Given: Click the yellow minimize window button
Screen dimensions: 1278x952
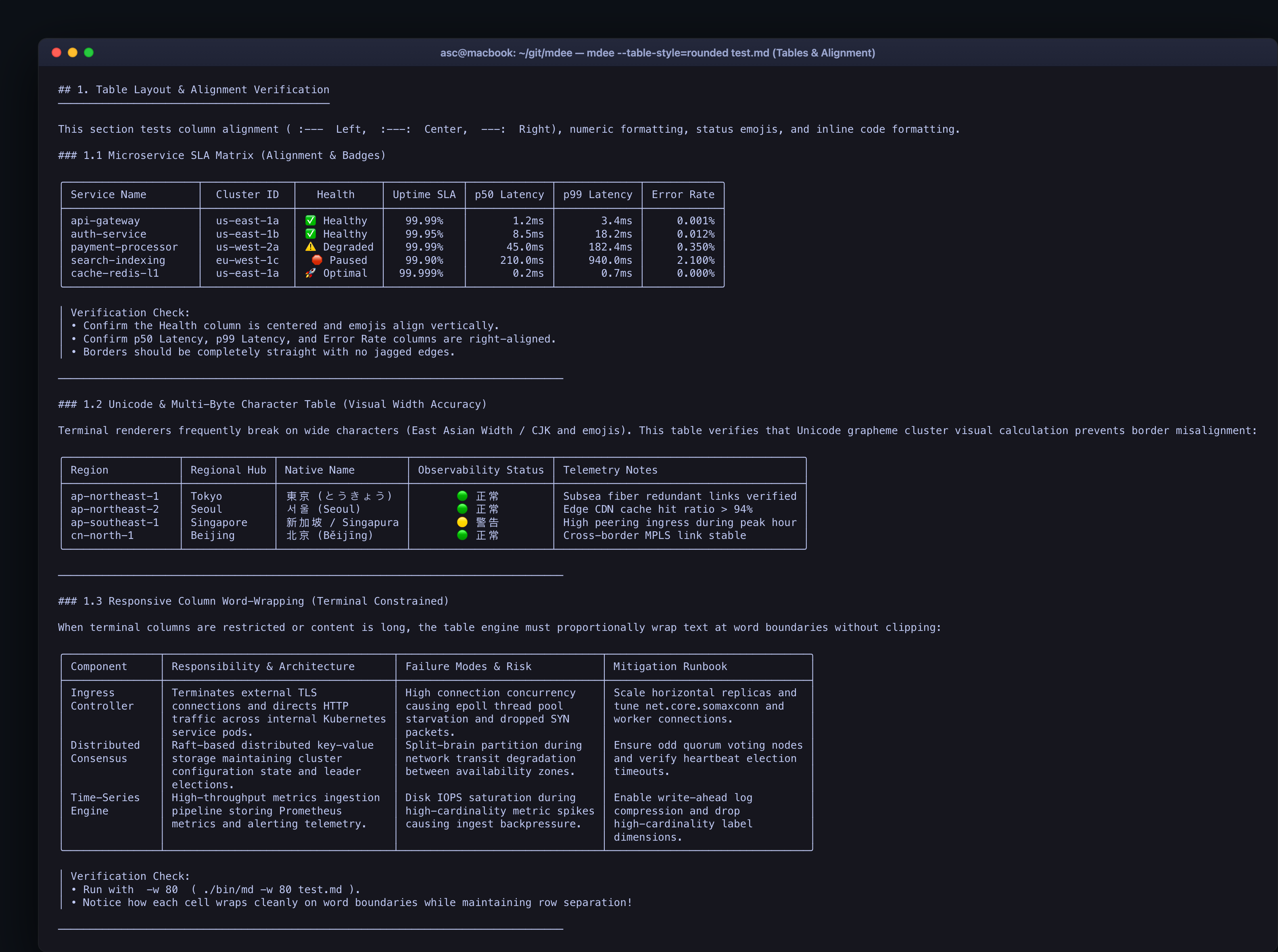Looking at the screenshot, I should click(73, 52).
